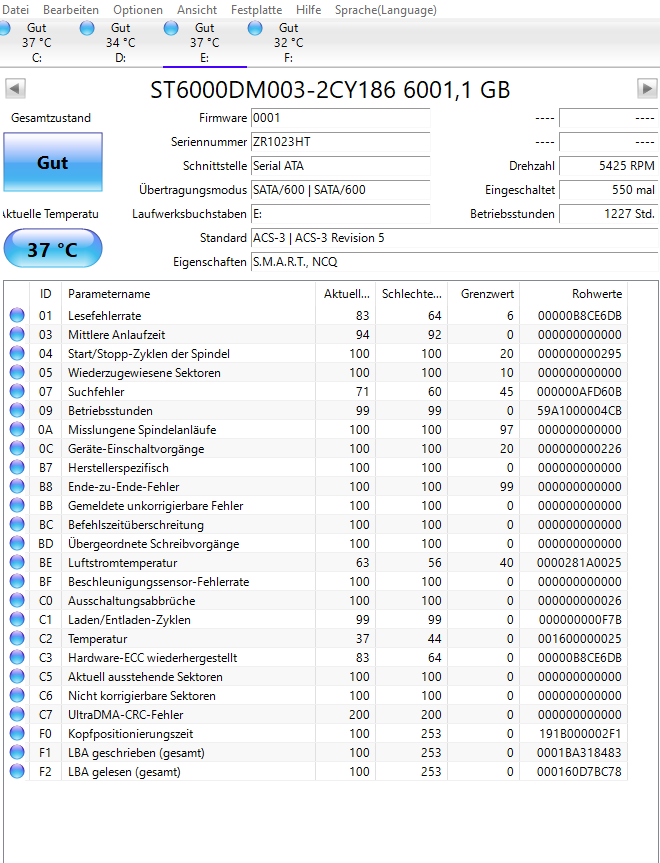Click status orb for ID C2 Temperatur
Viewport: 660px width, 863px height.
(x=17, y=638)
